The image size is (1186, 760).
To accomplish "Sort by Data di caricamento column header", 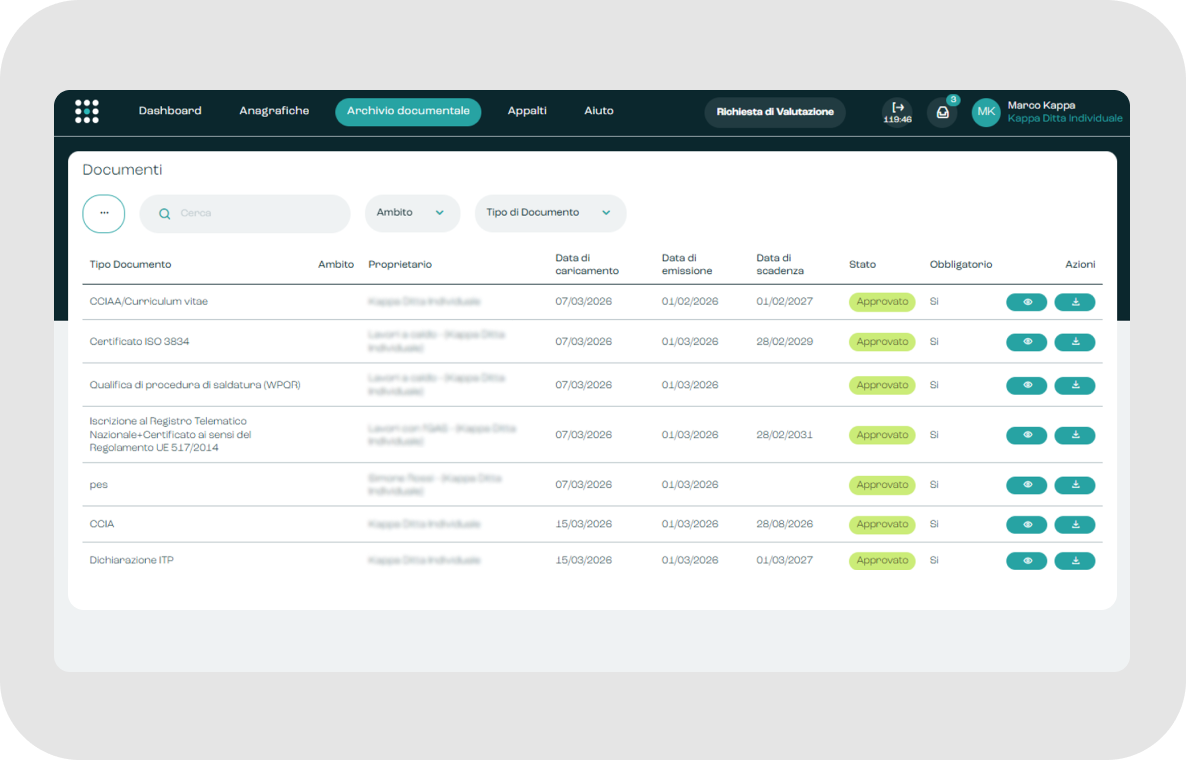I will 587,265.
